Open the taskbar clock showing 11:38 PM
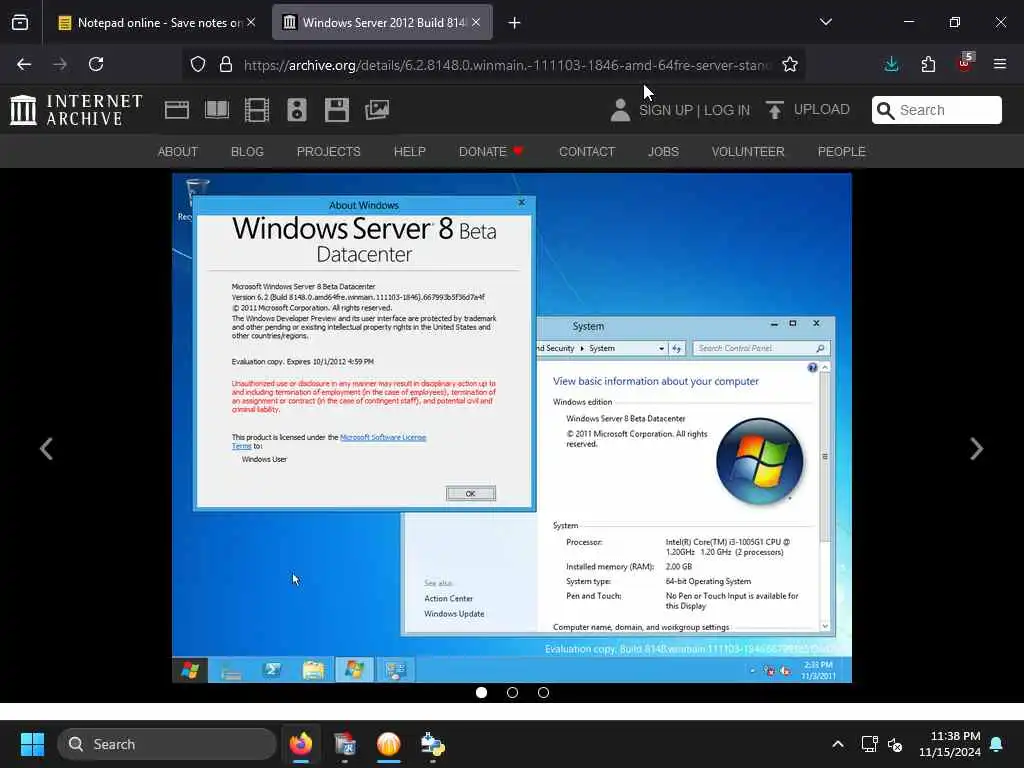Viewport: 1024px width, 768px height. [950, 744]
